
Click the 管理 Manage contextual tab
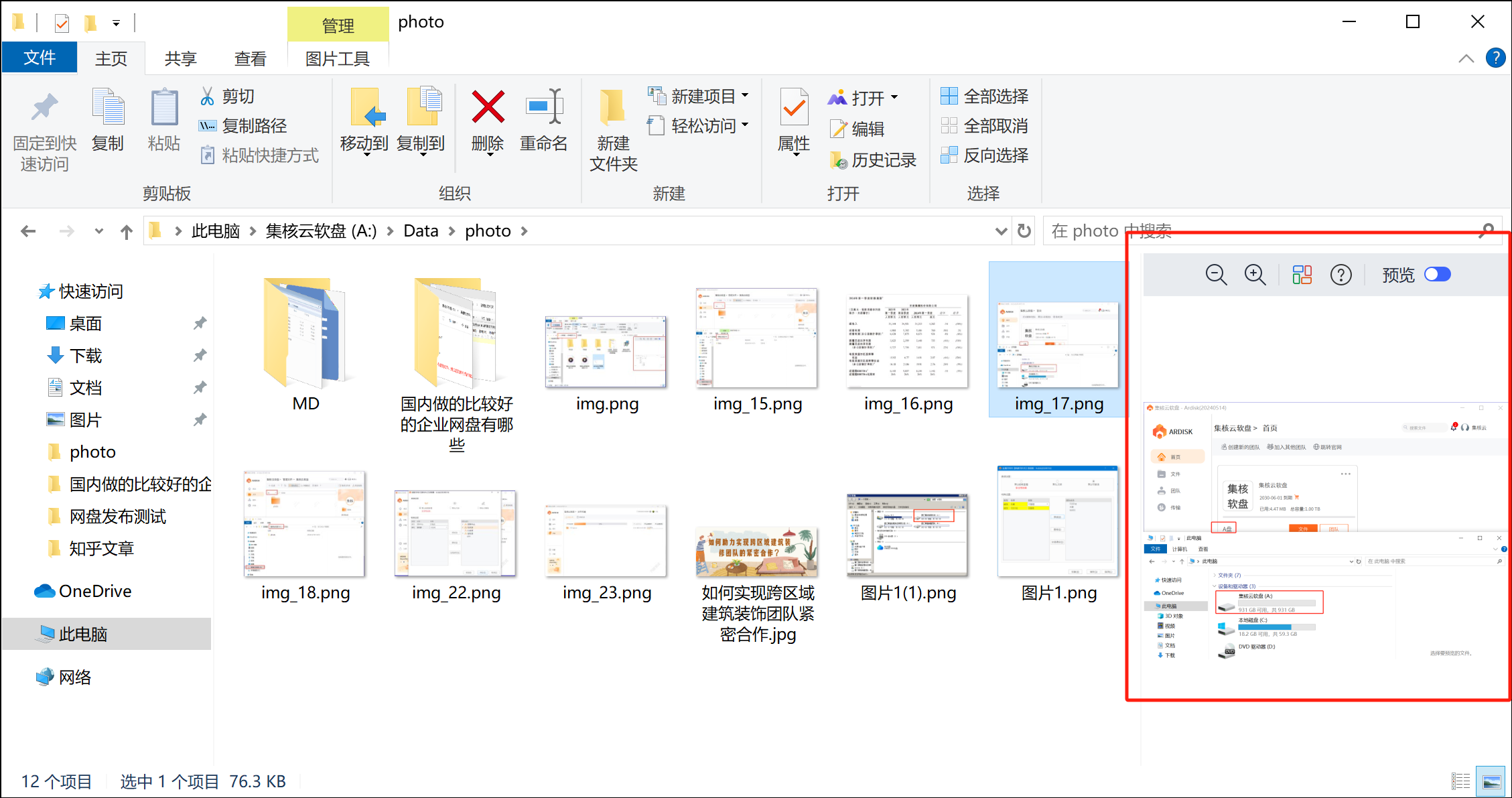(x=338, y=25)
